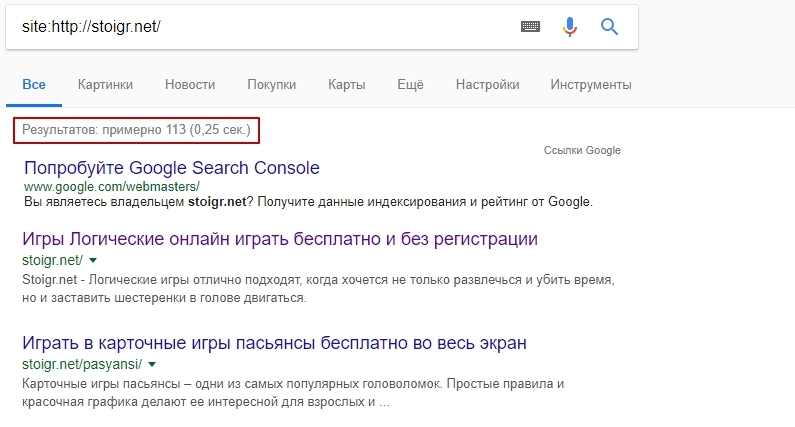Click snippet starting 'Stoigr.net - Логические игры'
This screenshot has height=427, width=795.
pos(318,289)
